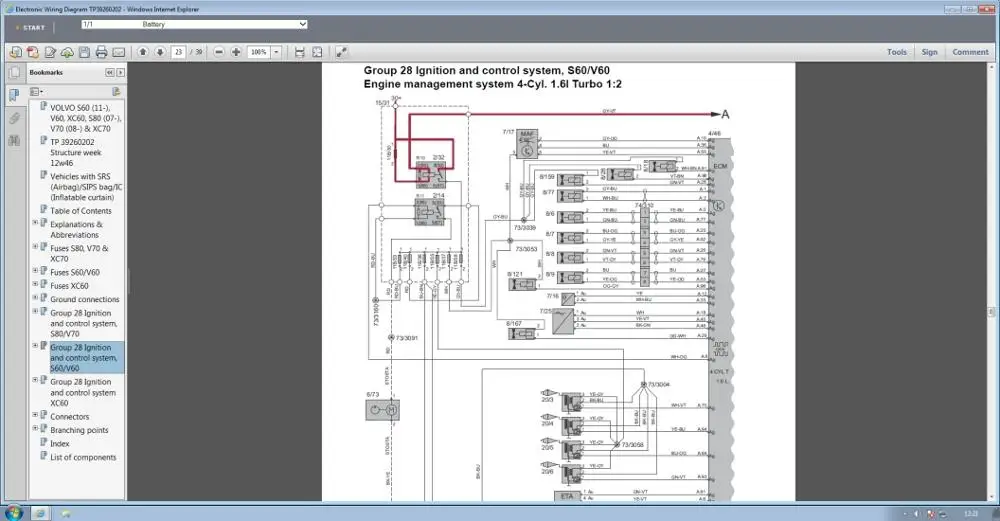
Task: Click the volume icon in system tray
Action: (916, 513)
